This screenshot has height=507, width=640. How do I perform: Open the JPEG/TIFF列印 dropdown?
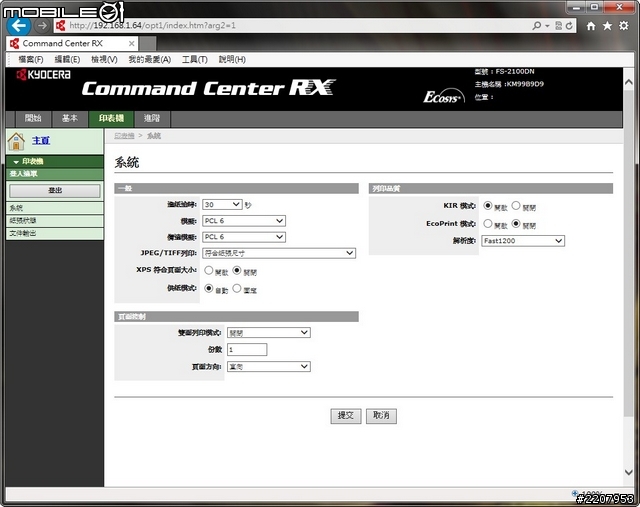click(279, 253)
